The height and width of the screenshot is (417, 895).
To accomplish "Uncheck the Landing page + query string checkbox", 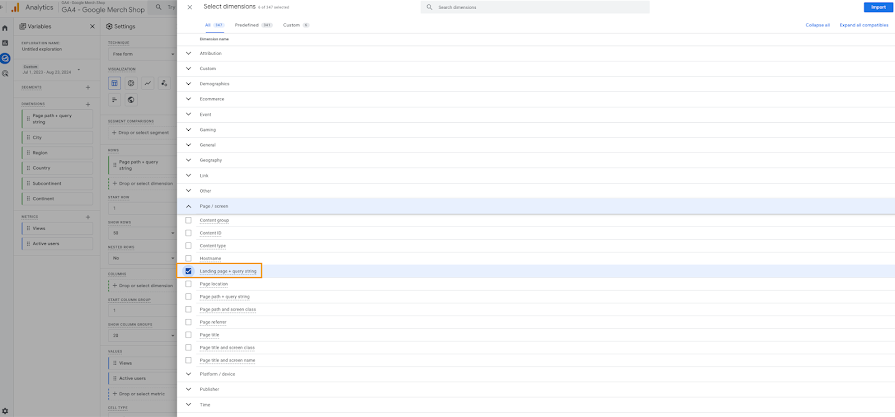I will pos(188,271).
